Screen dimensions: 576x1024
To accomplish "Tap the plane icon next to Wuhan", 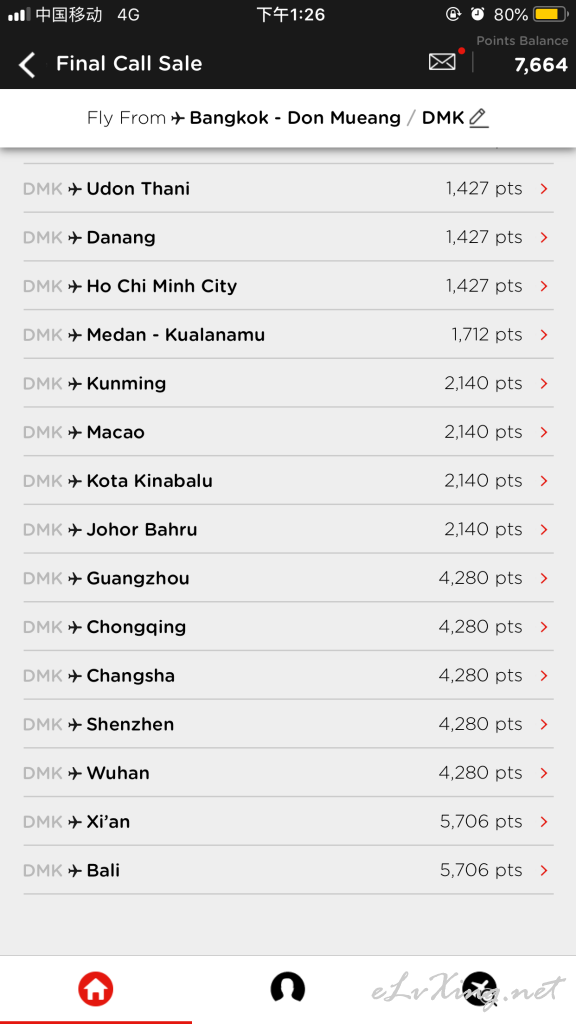I will (x=75, y=773).
